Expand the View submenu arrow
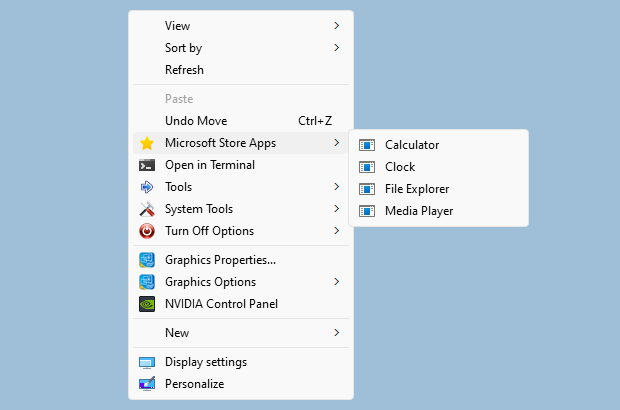Image resolution: width=620 pixels, height=410 pixels. point(336,26)
